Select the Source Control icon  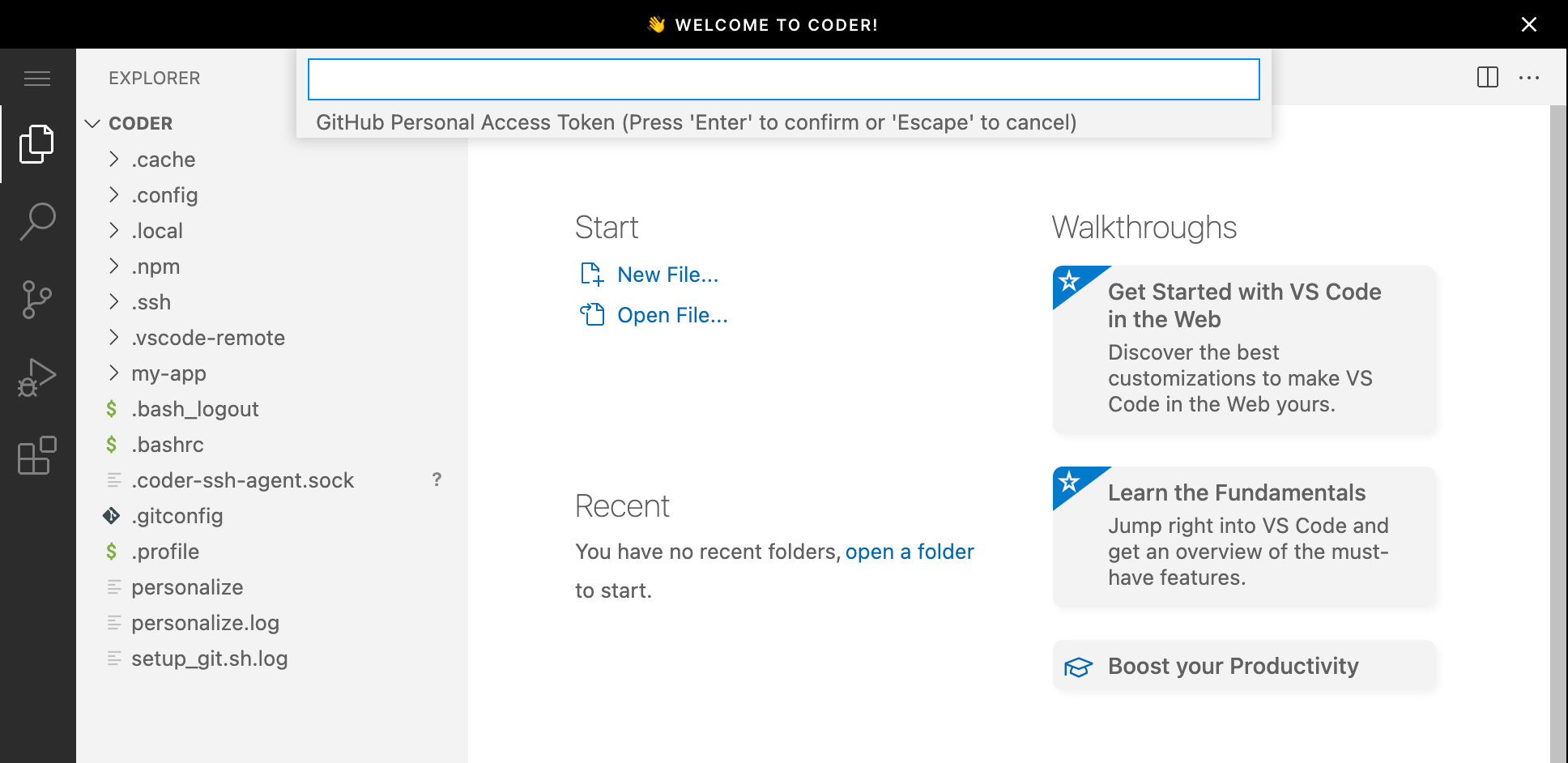click(36, 298)
